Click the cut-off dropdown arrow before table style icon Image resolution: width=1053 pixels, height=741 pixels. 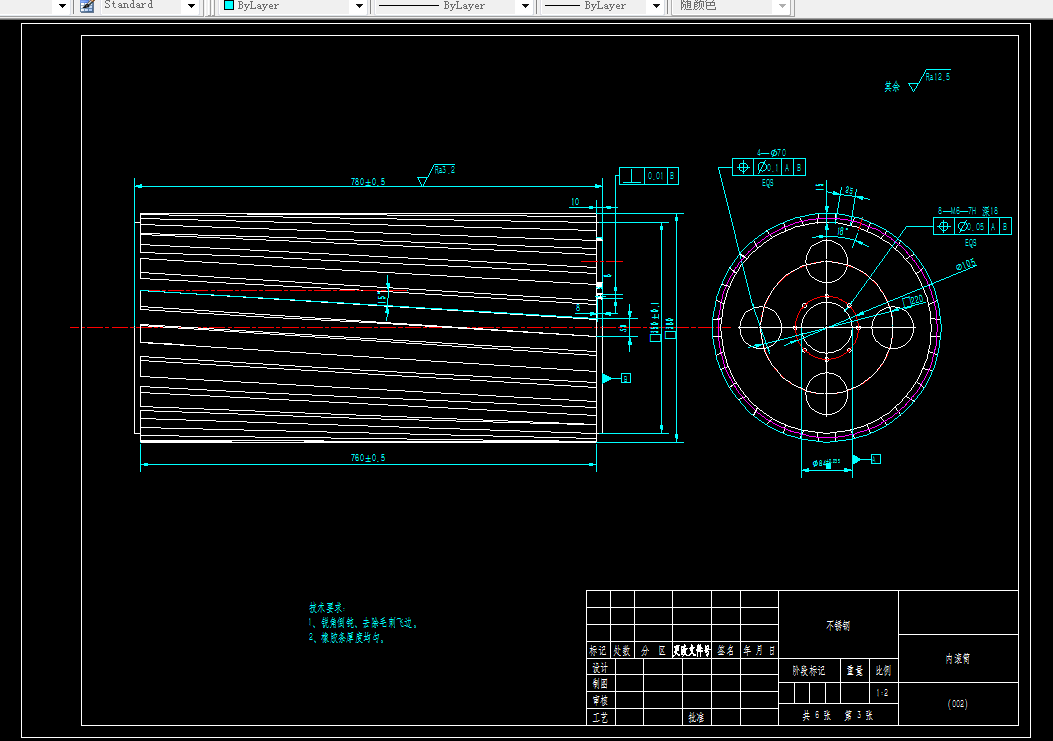pyautogui.click(x=62, y=6)
